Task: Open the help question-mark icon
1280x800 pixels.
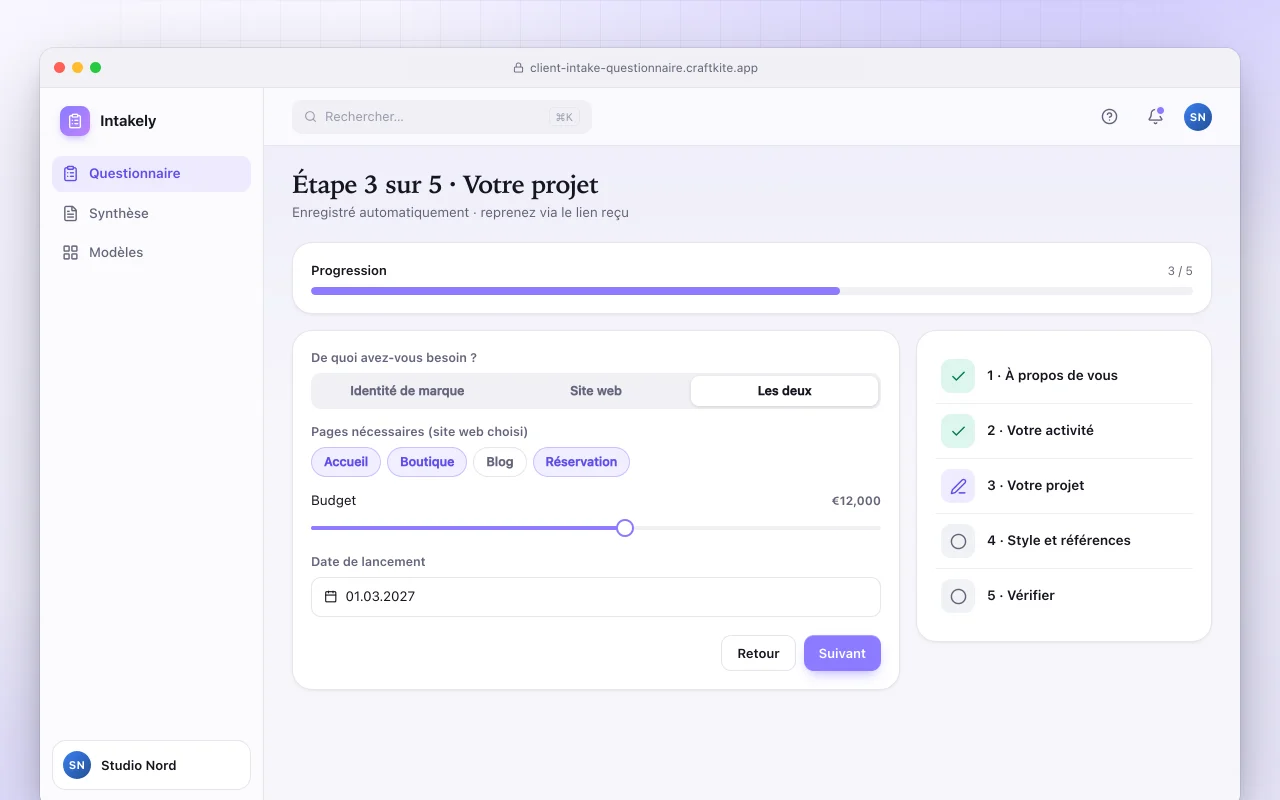Action: point(1109,117)
